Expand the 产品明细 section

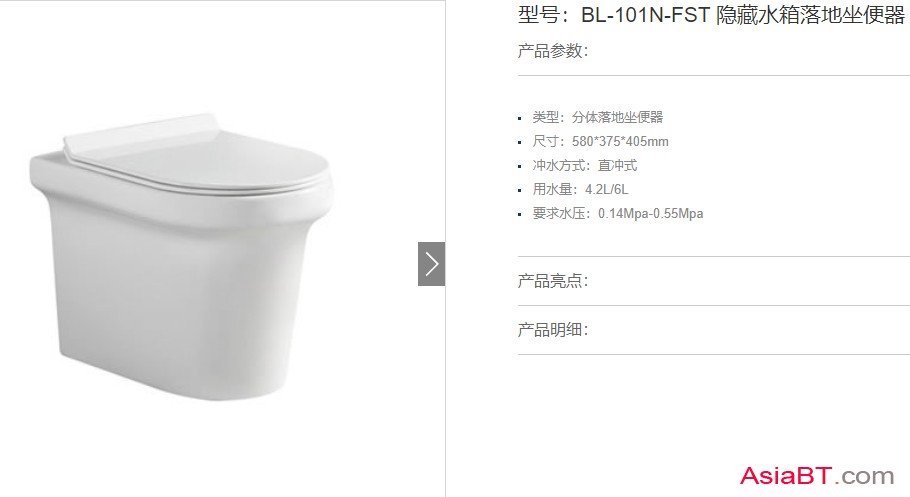coord(552,330)
